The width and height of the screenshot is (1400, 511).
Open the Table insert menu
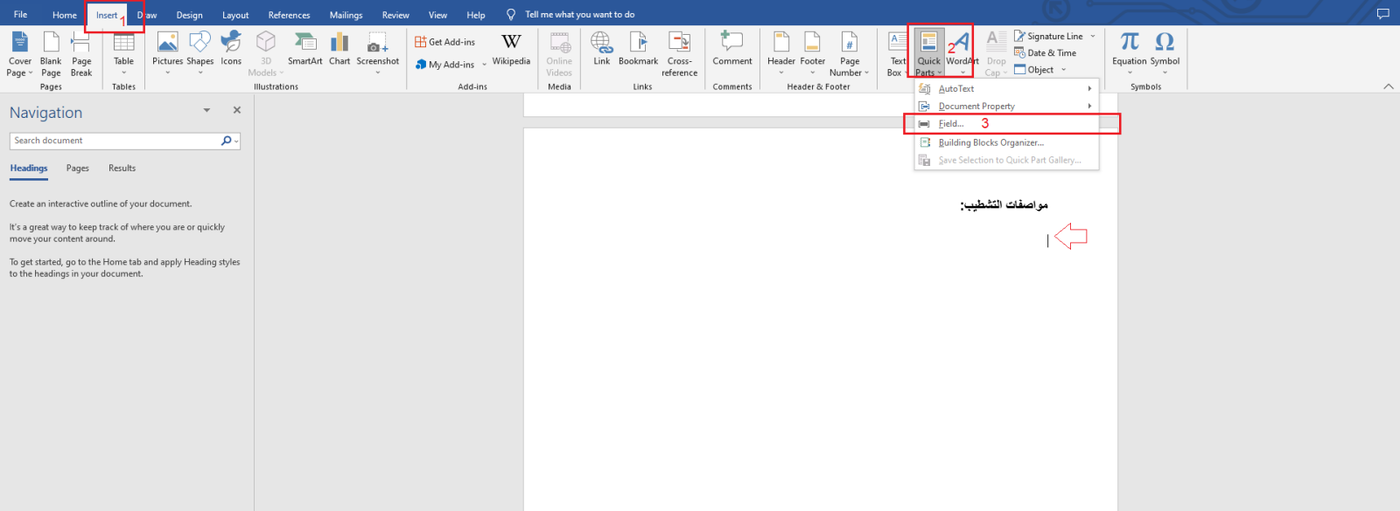click(124, 54)
